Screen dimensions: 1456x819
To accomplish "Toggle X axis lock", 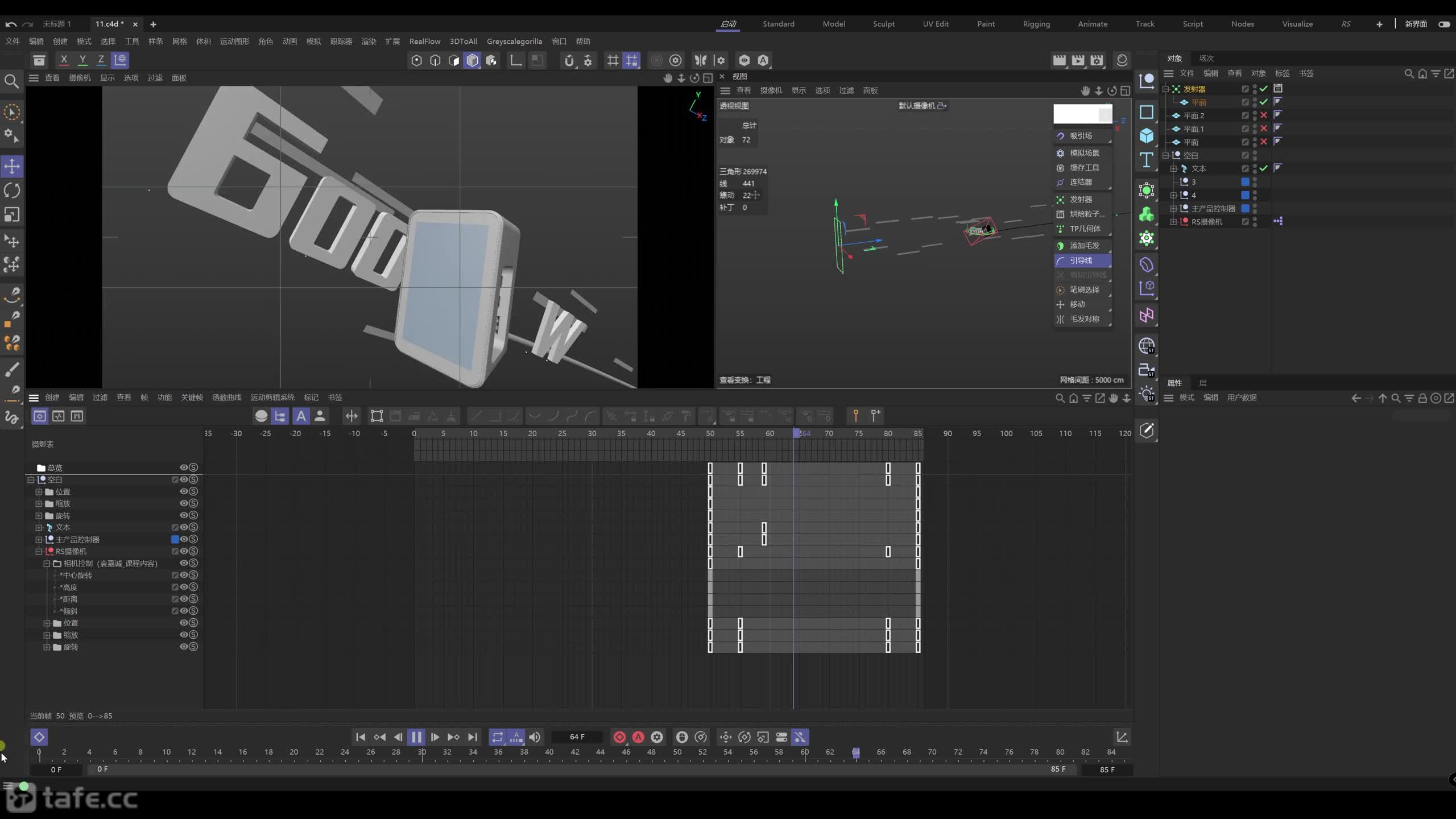I will coord(64,60).
